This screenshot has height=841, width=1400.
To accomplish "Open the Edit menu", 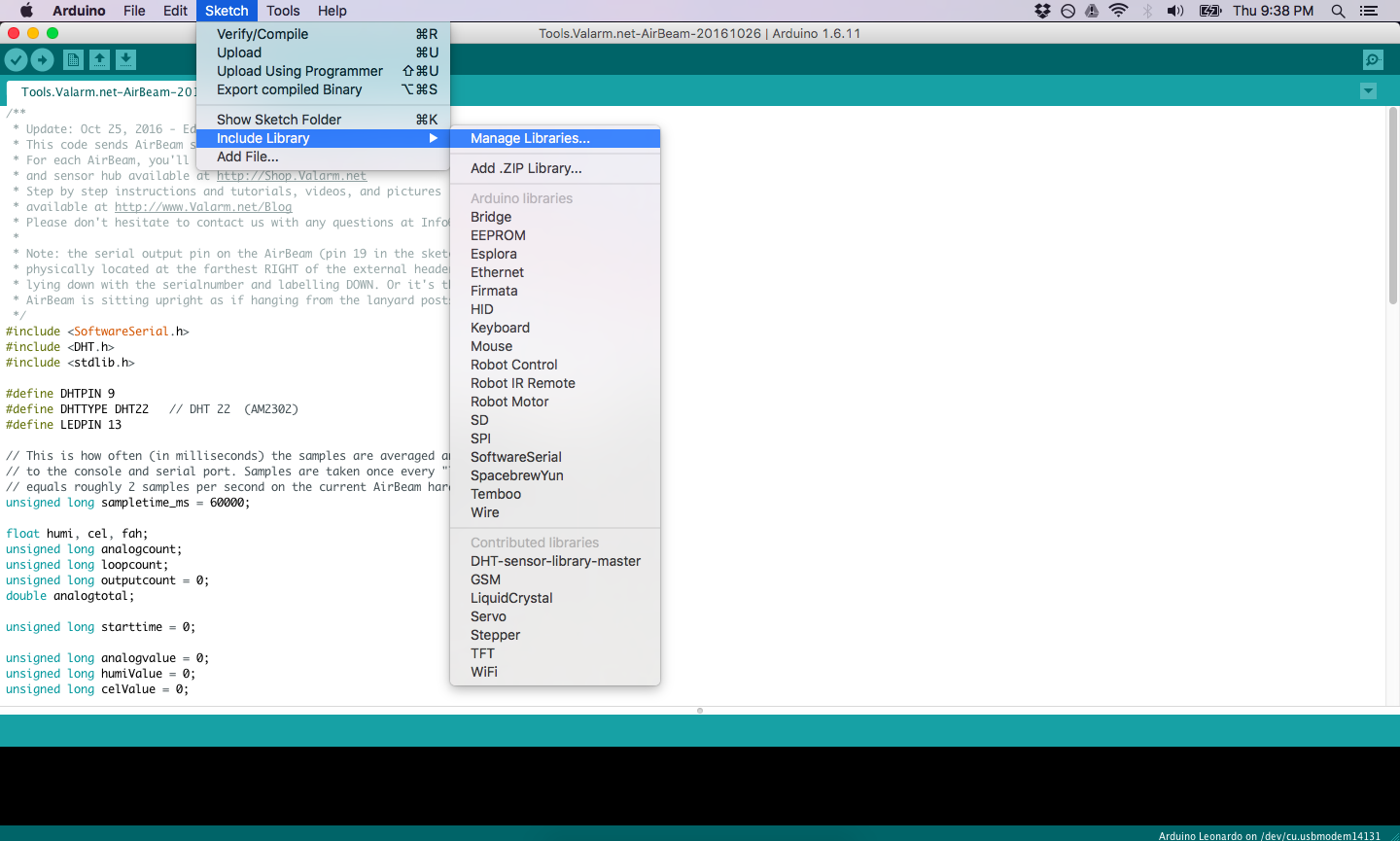I will tap(175, 11).
